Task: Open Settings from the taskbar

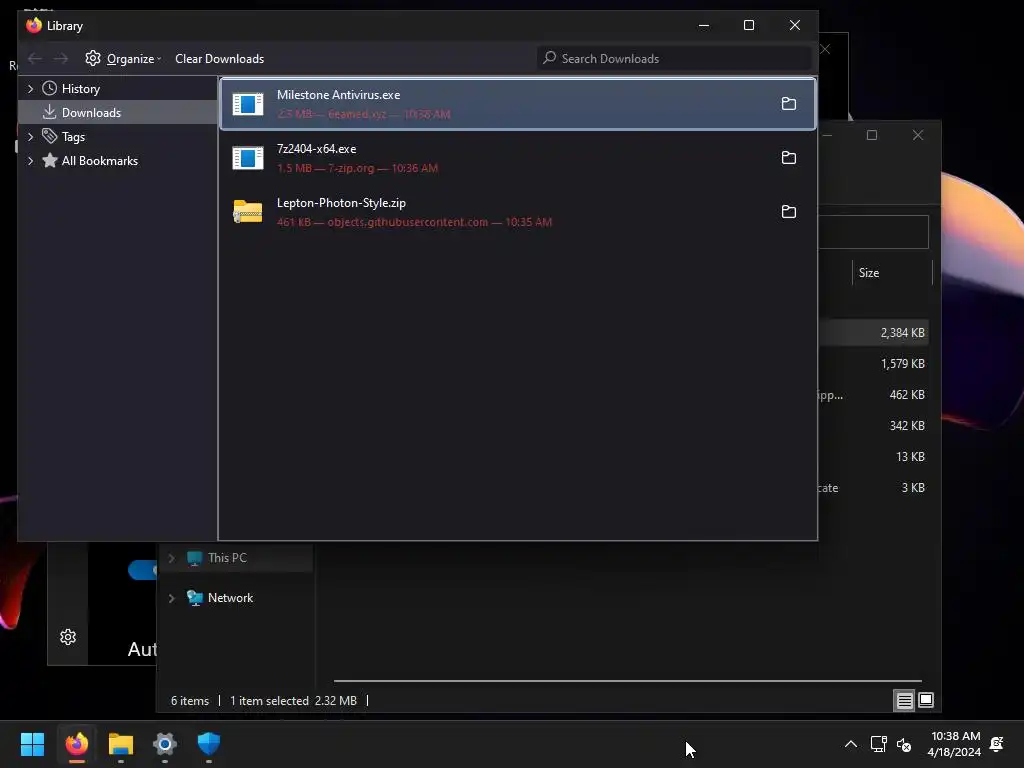Action: click(165, 744)
